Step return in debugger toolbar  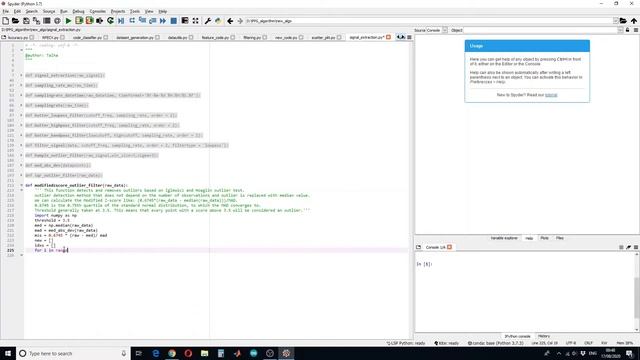152,21
